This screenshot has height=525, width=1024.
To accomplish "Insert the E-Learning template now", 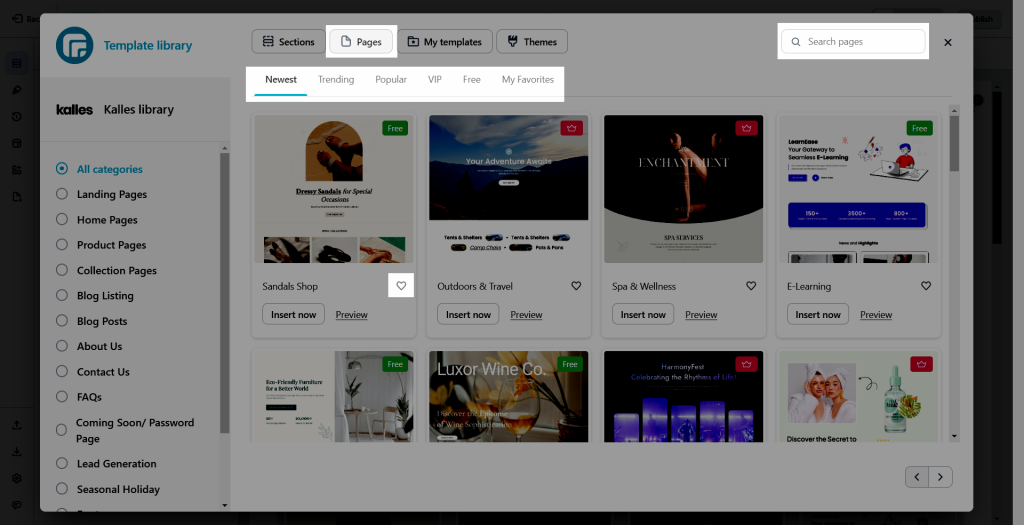I will coord(818,314).
